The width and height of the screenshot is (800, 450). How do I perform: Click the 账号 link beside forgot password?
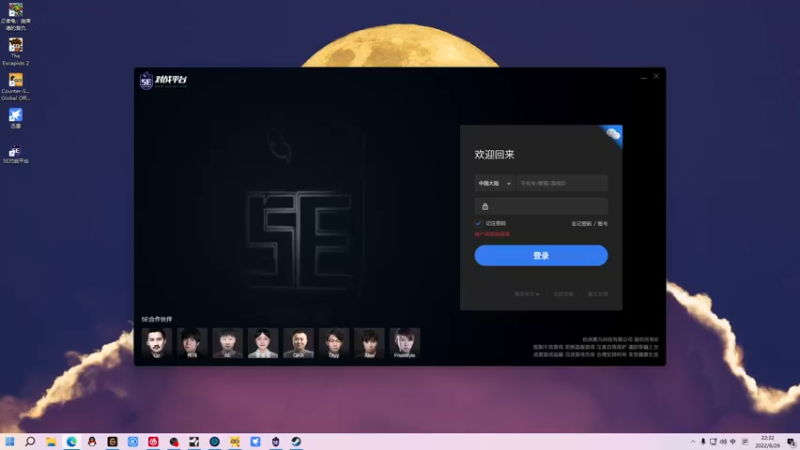pos(603,223)
